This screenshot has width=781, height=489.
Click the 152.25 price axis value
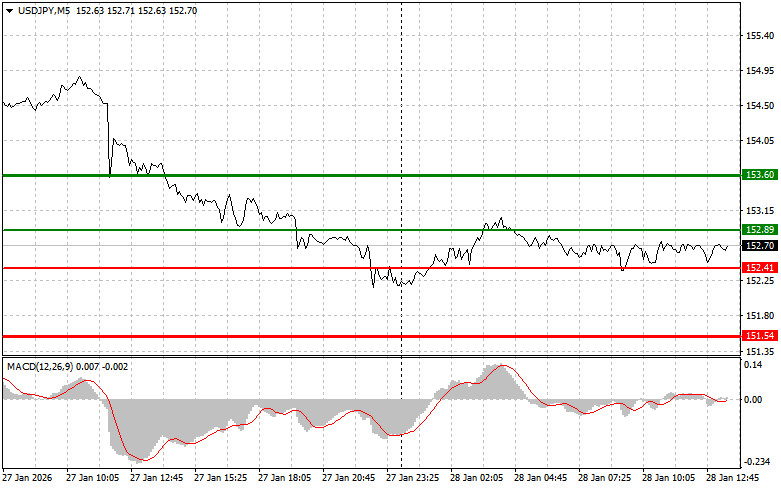(x=760, y=281)
